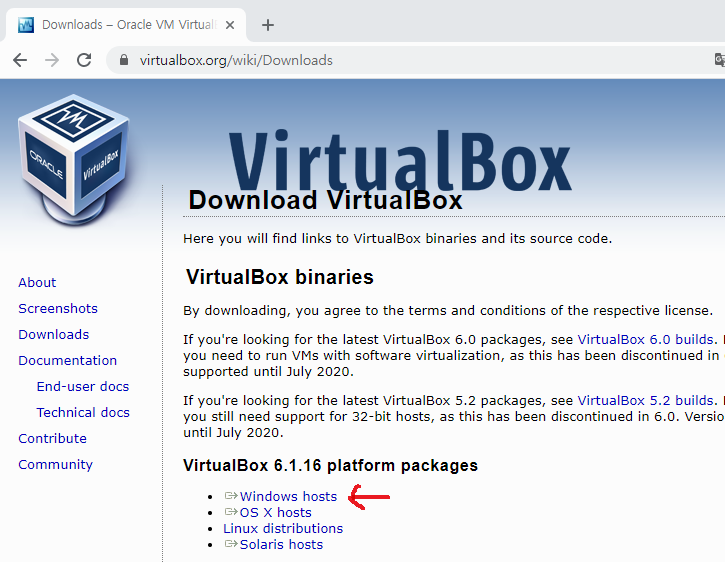Click external link icon beside OS X hosts

click(231, 512)
